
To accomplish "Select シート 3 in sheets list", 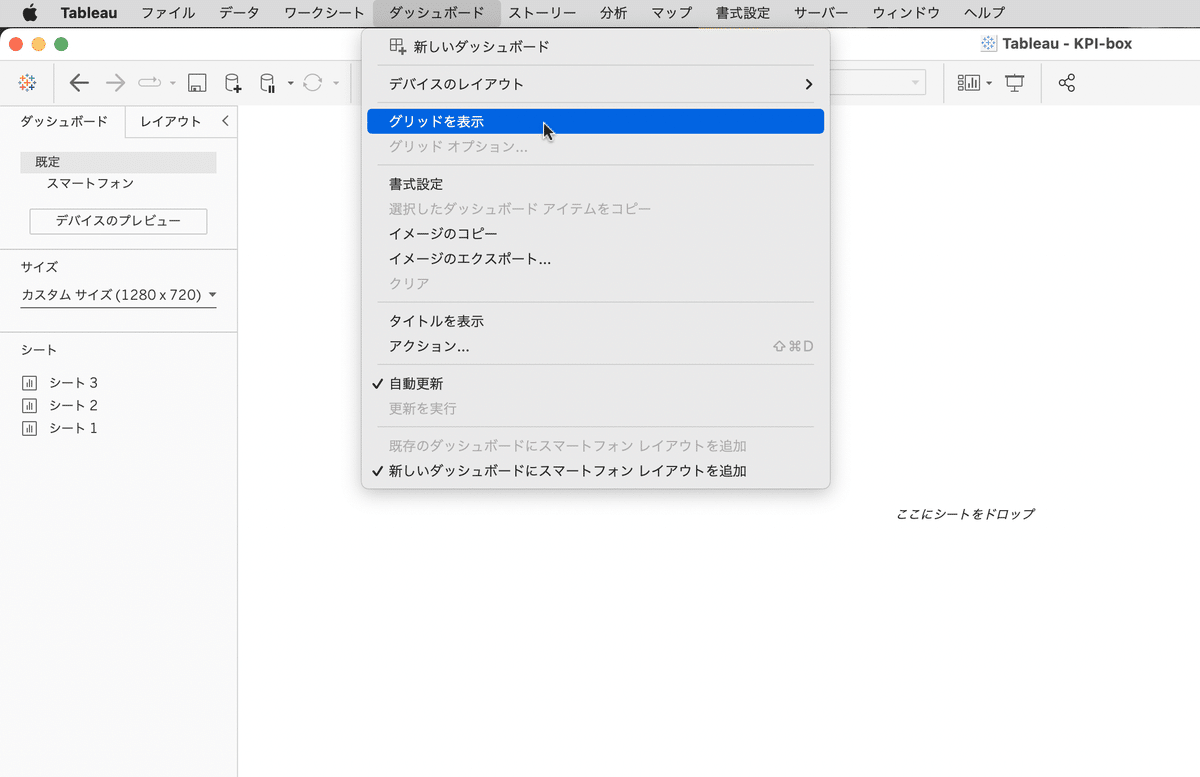I will 73,383.
